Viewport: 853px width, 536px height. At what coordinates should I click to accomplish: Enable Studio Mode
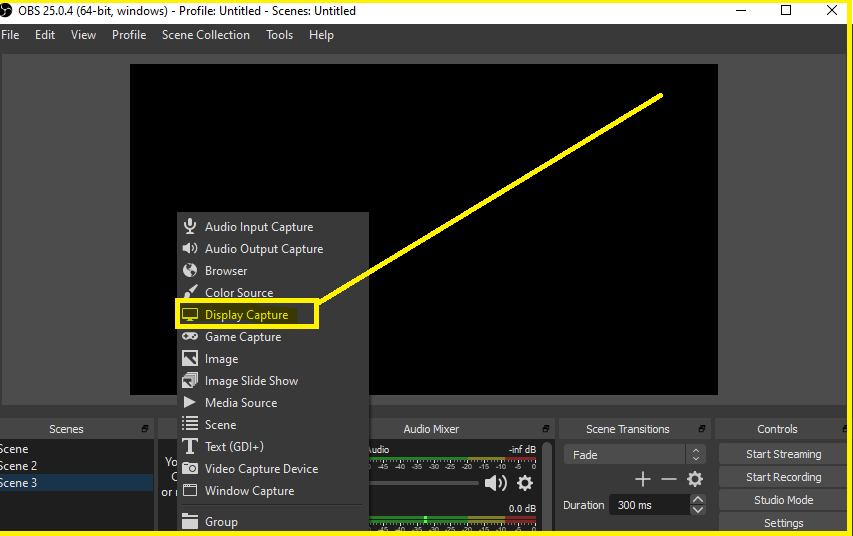point(783,500)
